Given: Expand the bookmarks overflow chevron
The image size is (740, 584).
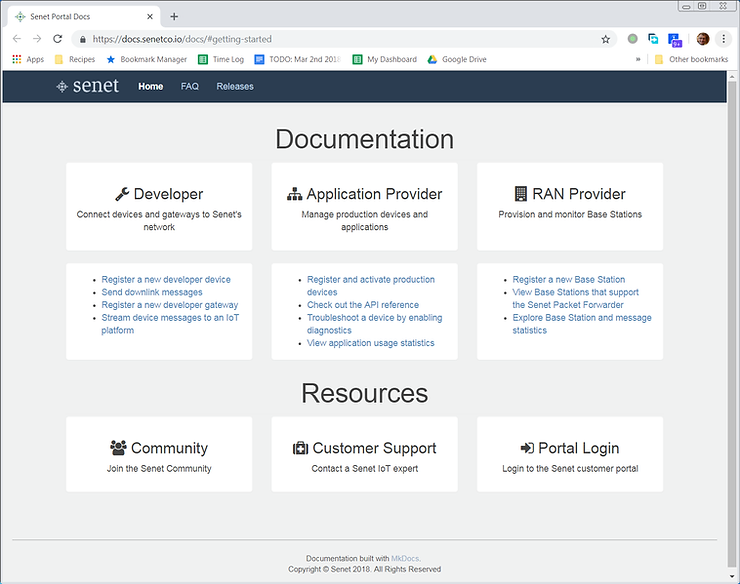Looking at the screenshot, I should coord(638,59).
